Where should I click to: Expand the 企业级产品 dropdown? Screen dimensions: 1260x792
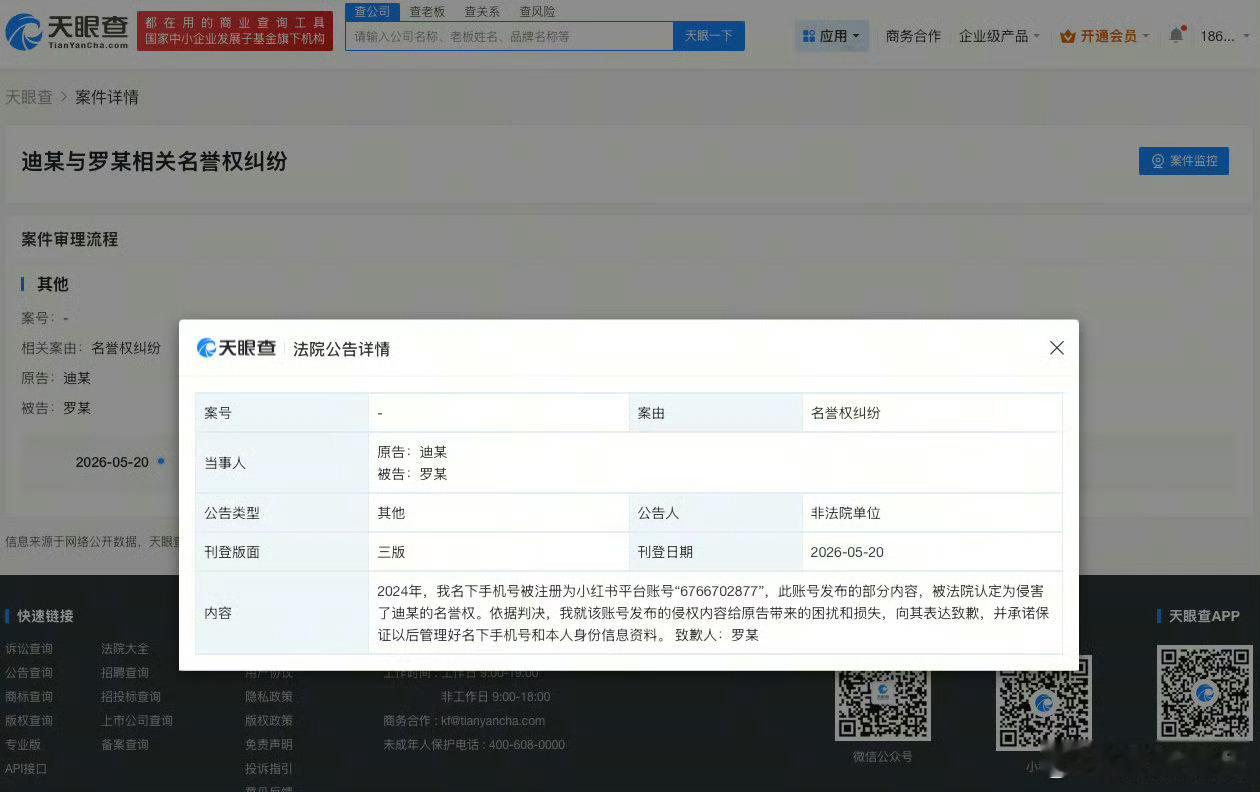coord(999,36)
